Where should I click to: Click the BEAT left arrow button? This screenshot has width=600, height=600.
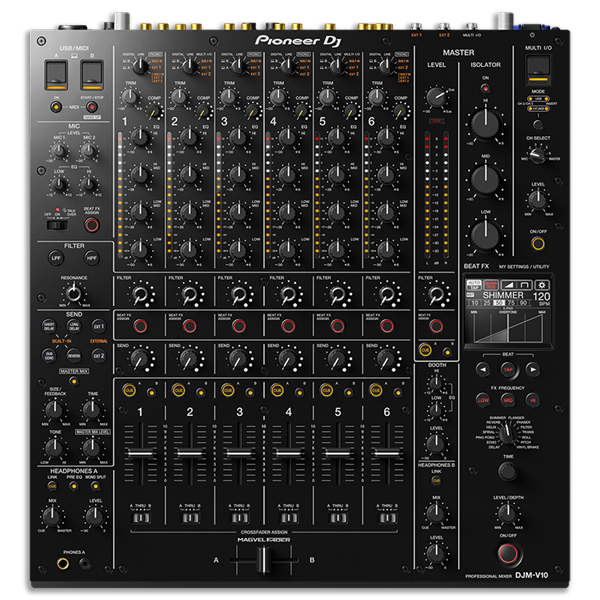(483, 369)
